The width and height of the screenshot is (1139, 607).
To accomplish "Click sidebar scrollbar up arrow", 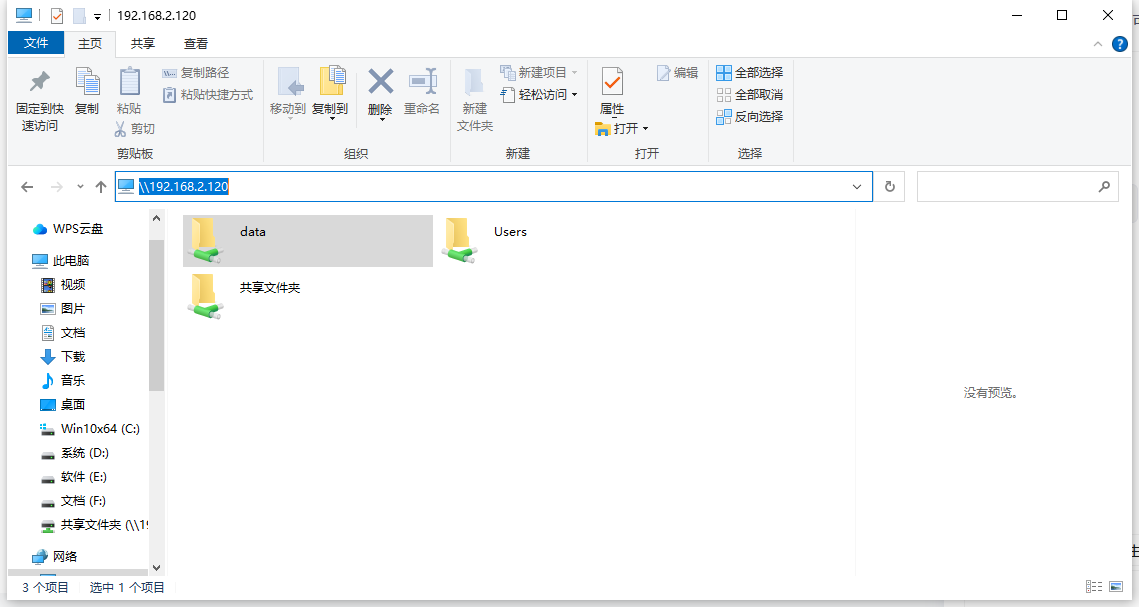I will point(156,218).
